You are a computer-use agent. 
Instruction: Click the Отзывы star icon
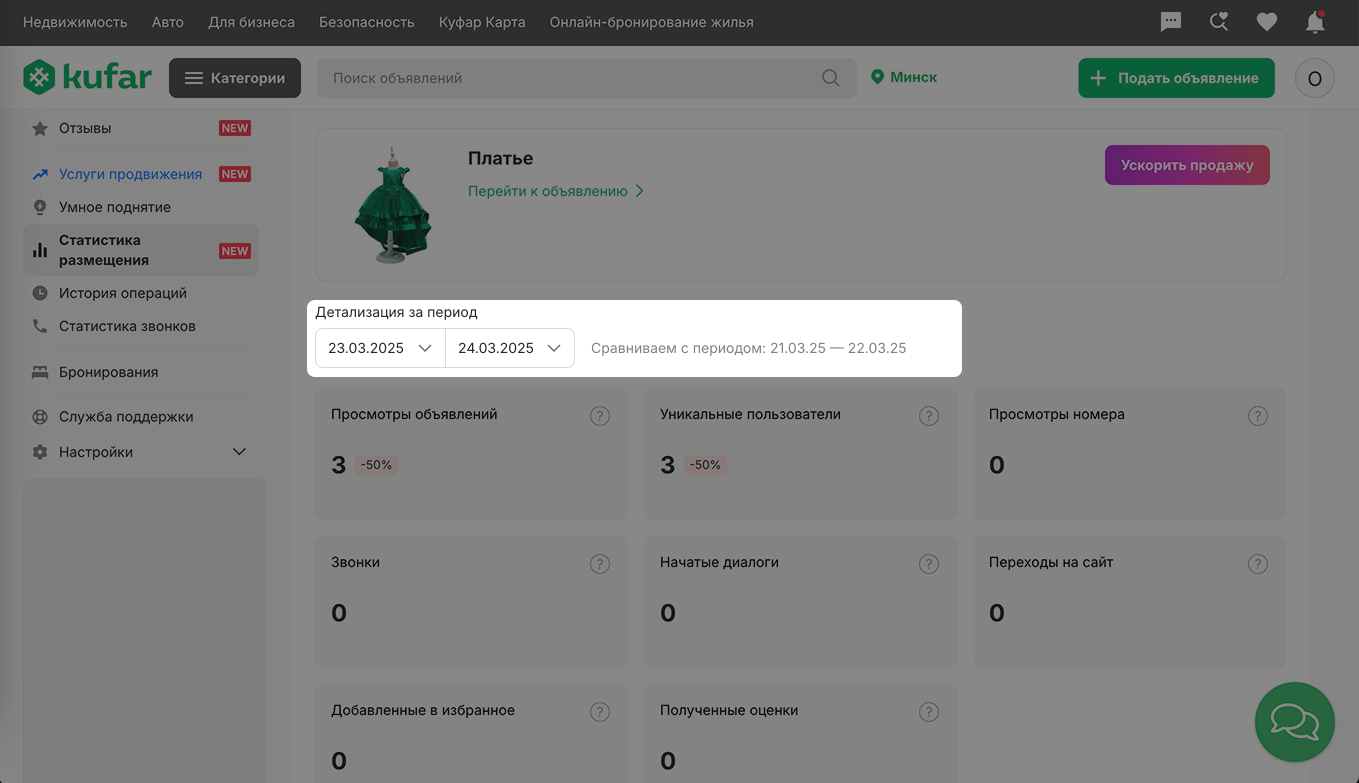[40, 128]
